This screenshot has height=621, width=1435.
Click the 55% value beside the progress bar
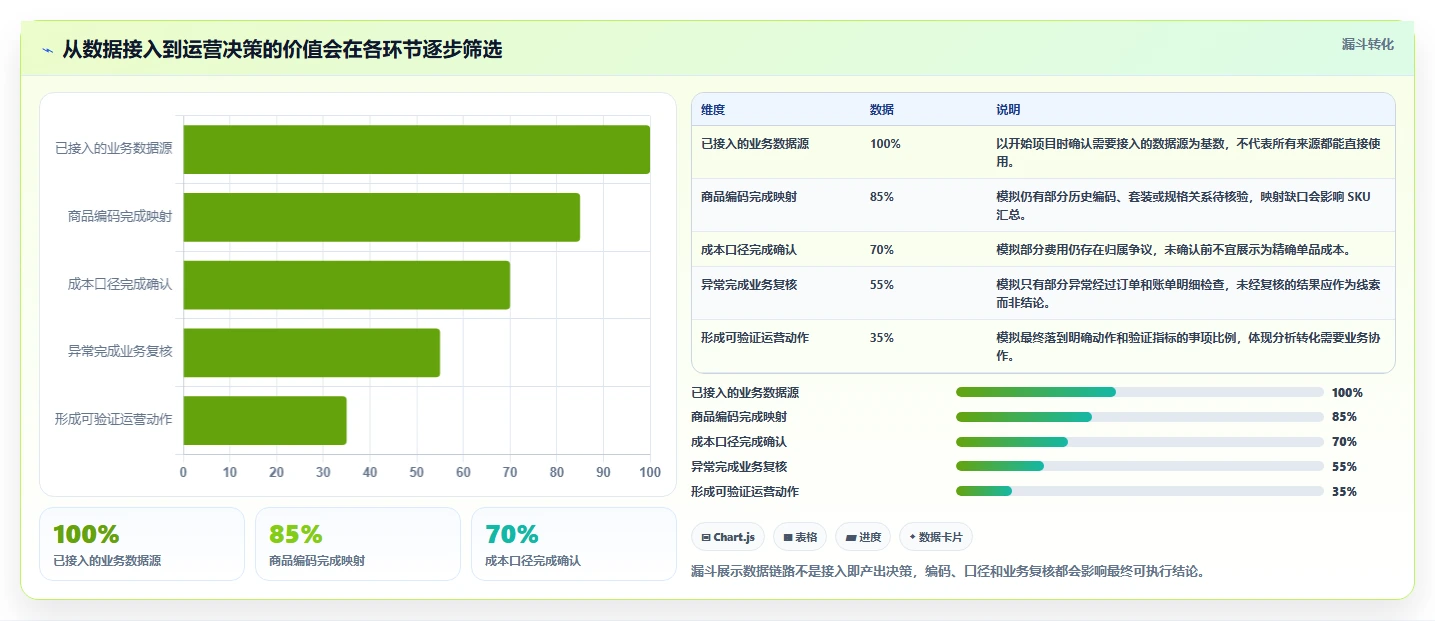click(x=1344, y=466)
